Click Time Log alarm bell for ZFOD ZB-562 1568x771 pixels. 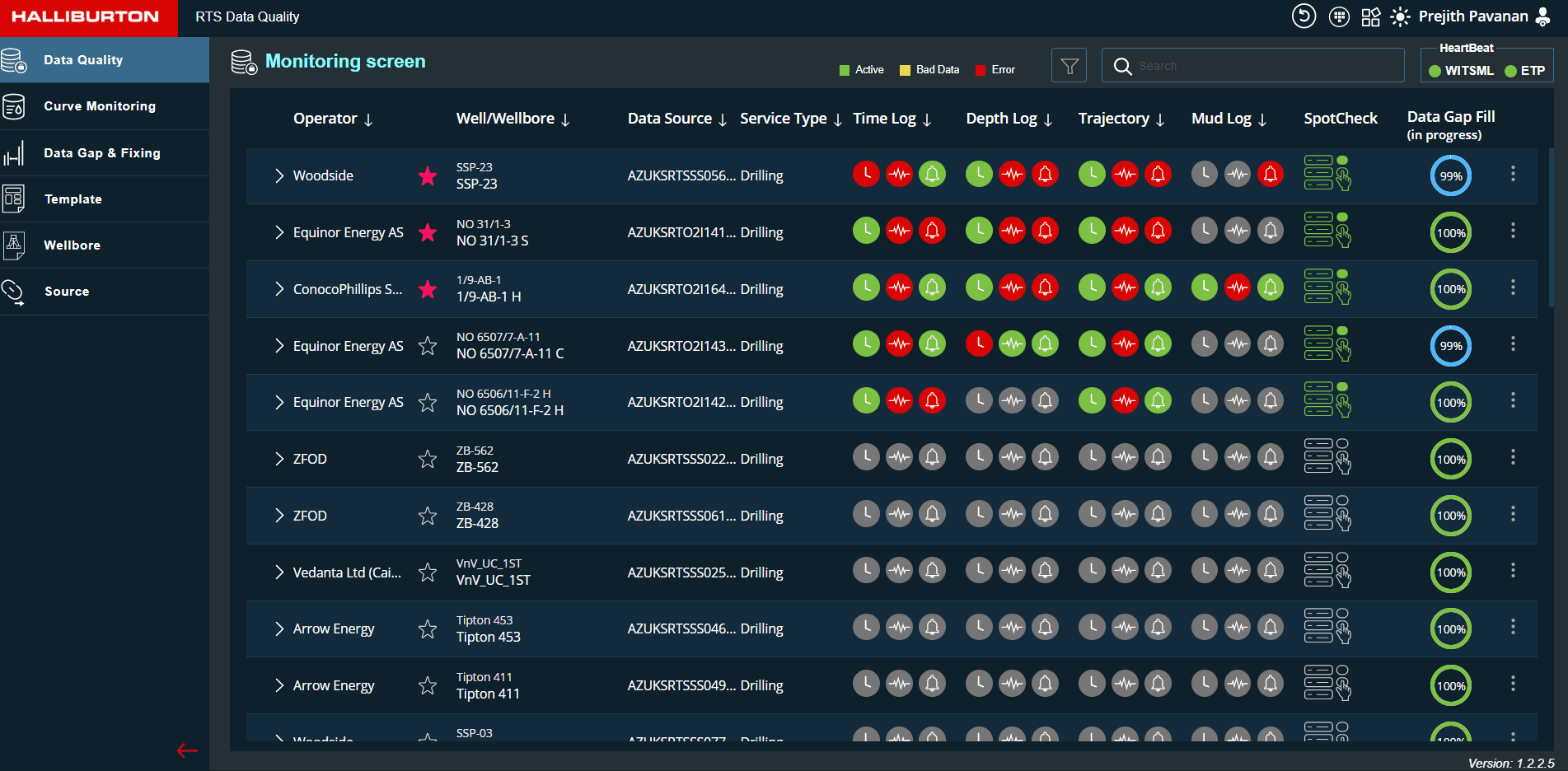932,457
